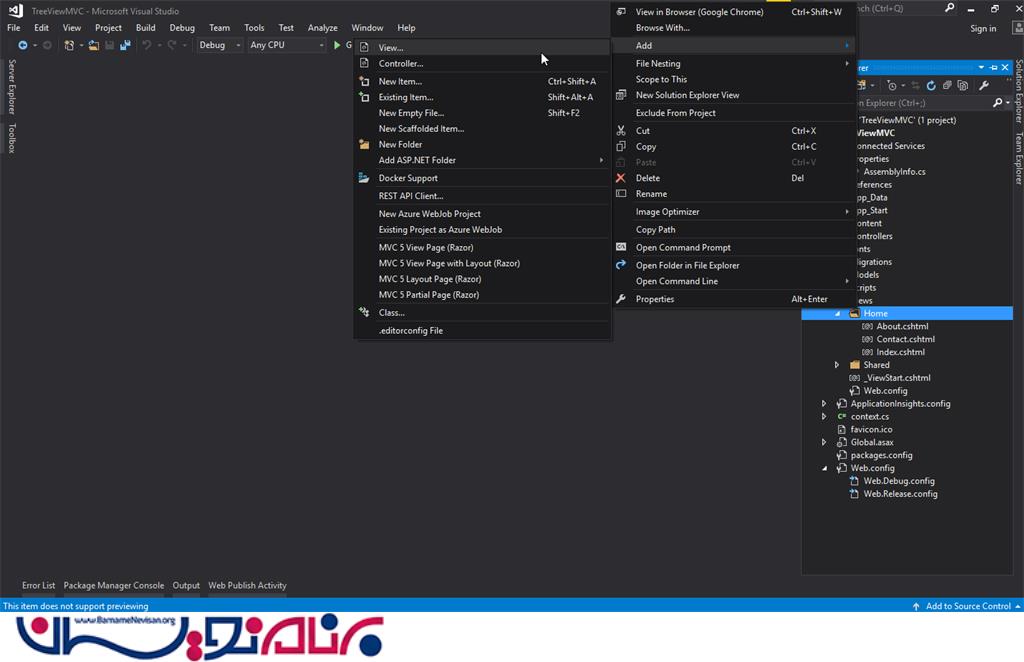
Task: Choose Class... in the Add submenu
Action: 483,313
